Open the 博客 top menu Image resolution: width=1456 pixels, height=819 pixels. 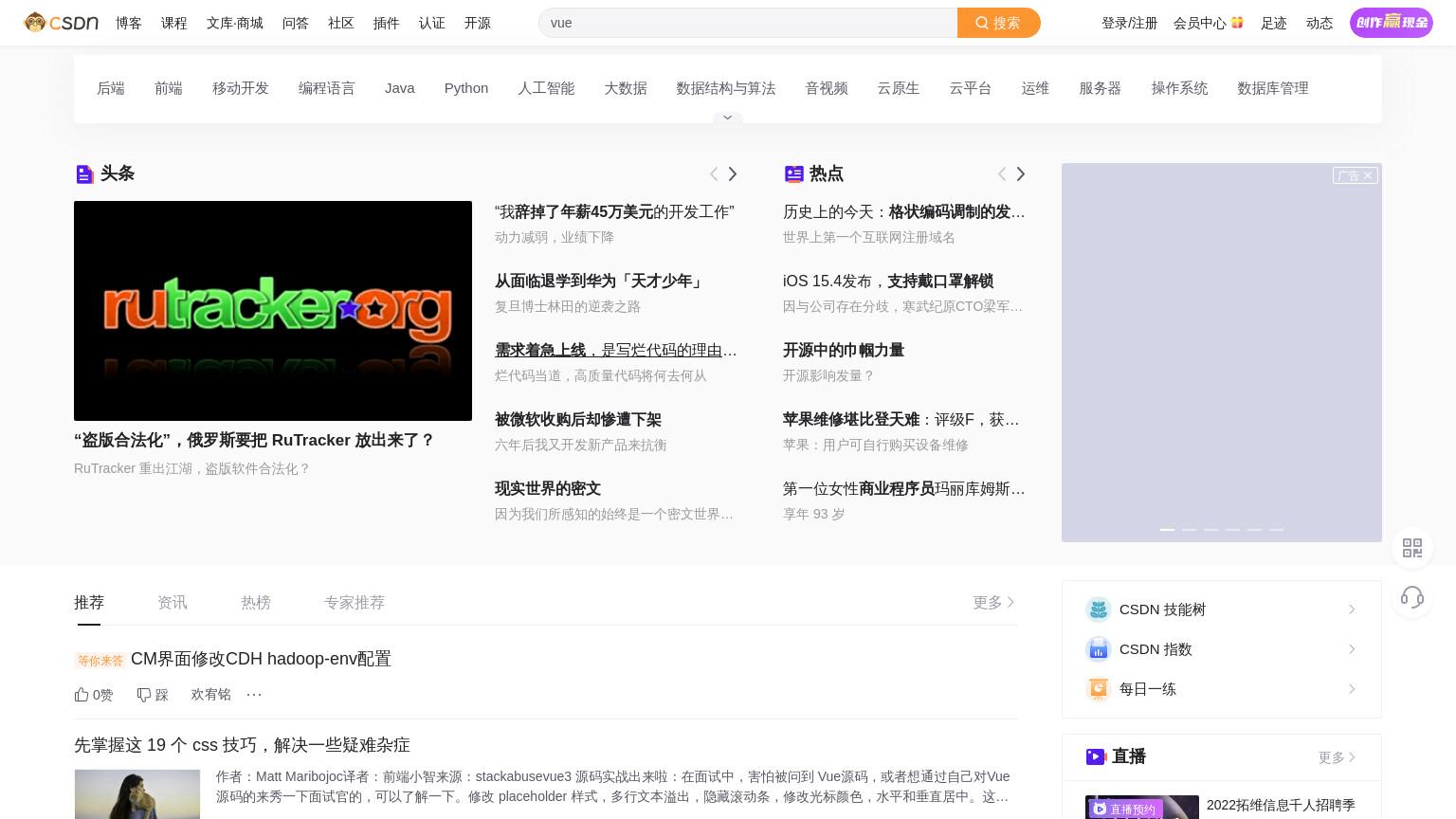(129, 23)
